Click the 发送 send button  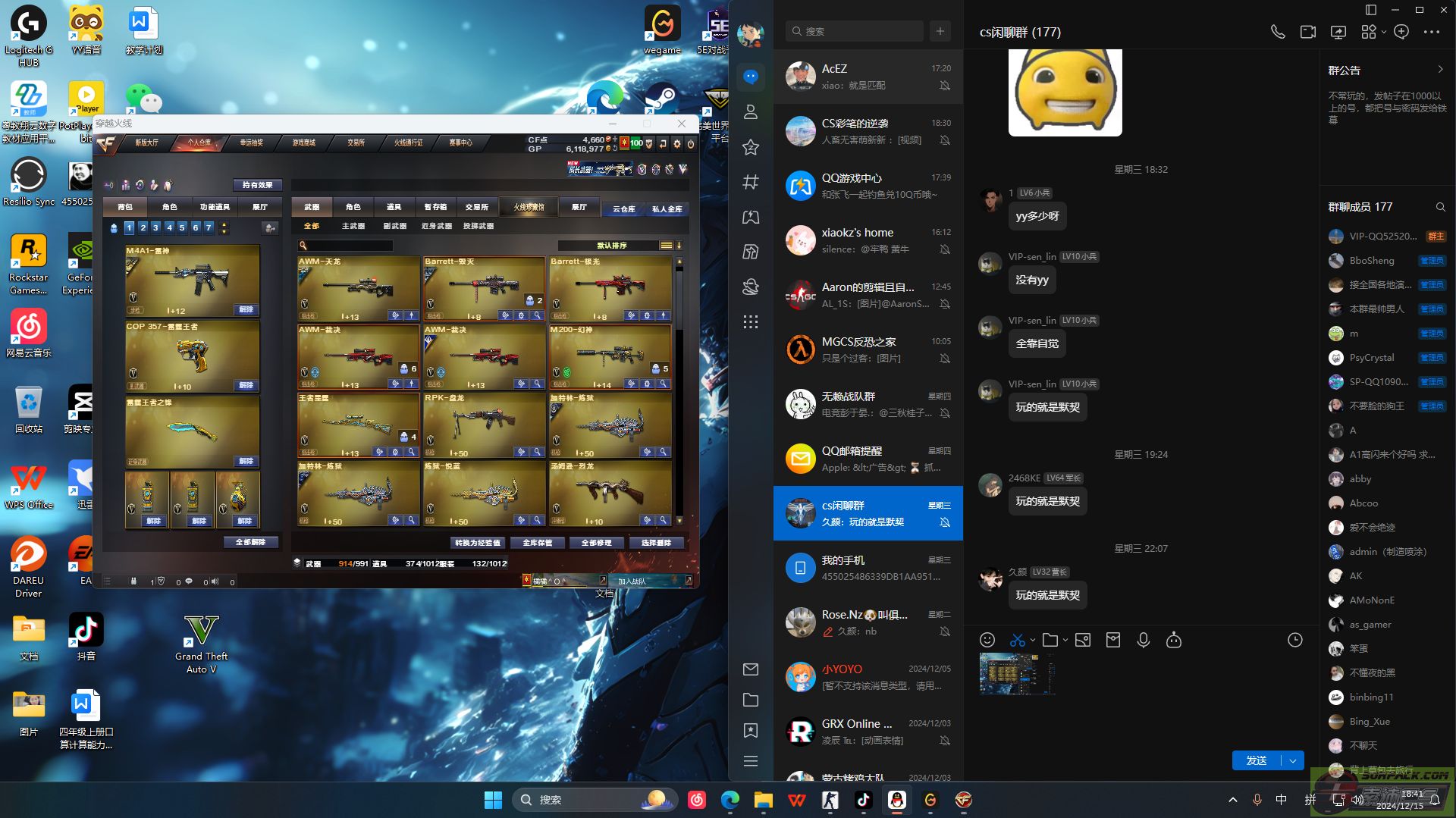(1257, 760)
